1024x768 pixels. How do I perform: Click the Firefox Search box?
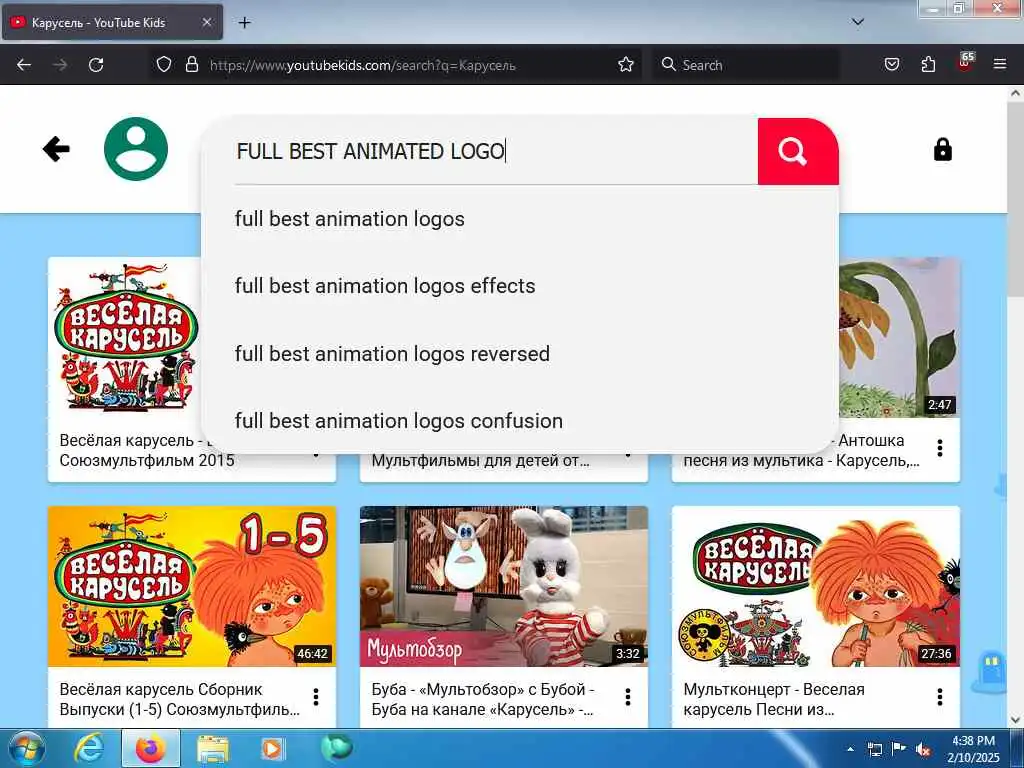click(744, 65)
